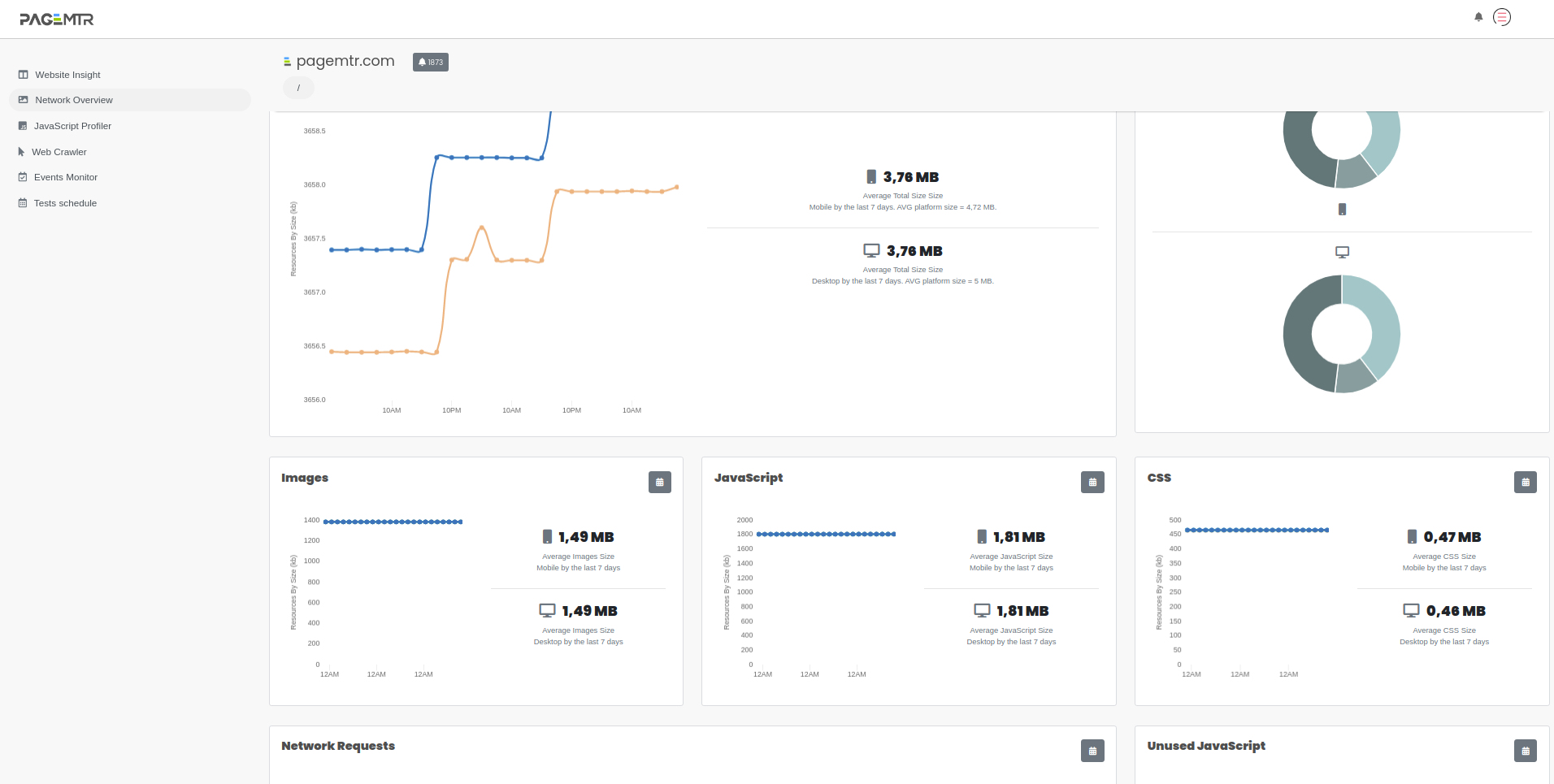Open the circled hamburger menu icon
The height and width of the screenshot is (784, 1554).
click(x=1502, y=17)
